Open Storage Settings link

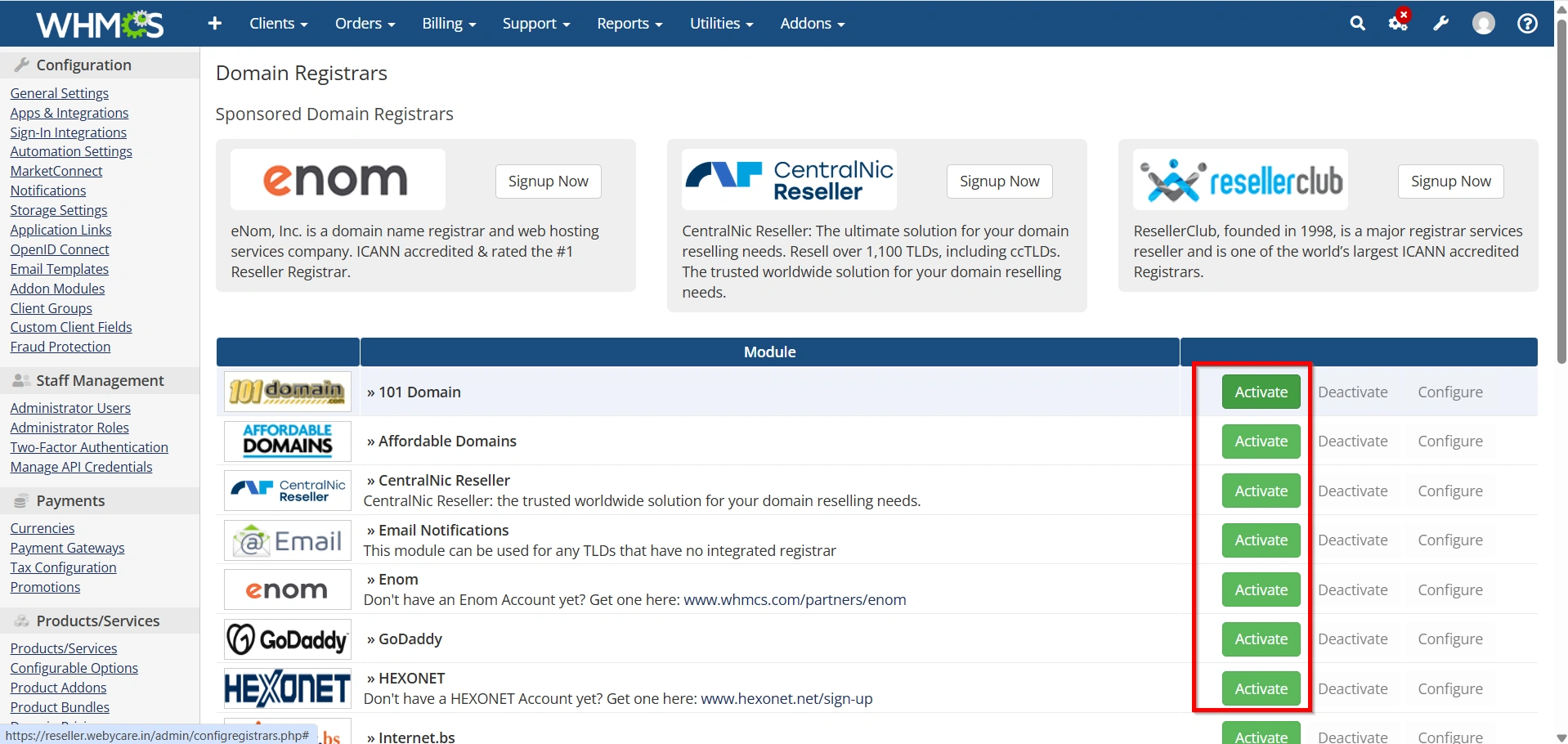[59, 210]
